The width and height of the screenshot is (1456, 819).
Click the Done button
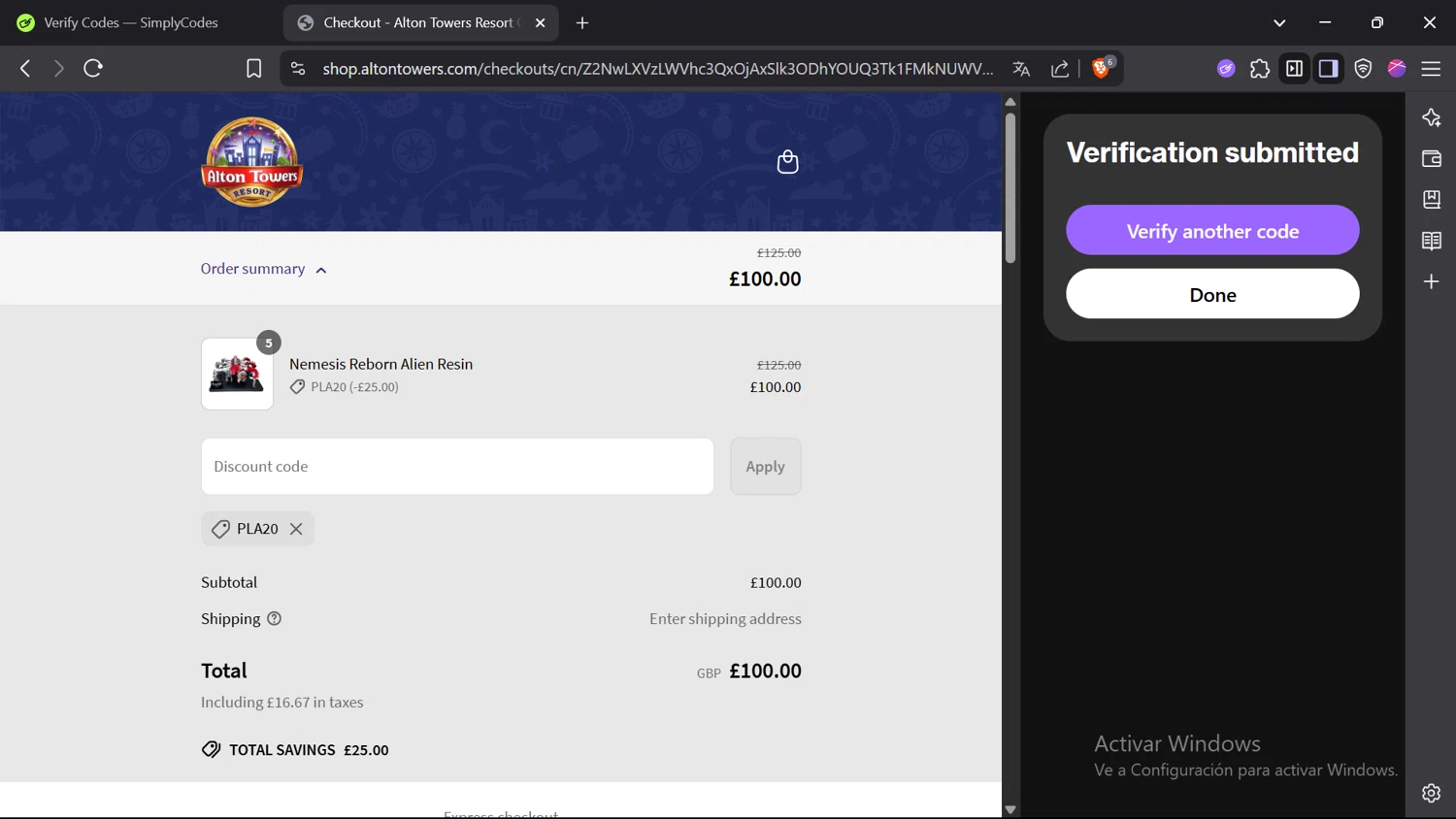click(1212, 294)
